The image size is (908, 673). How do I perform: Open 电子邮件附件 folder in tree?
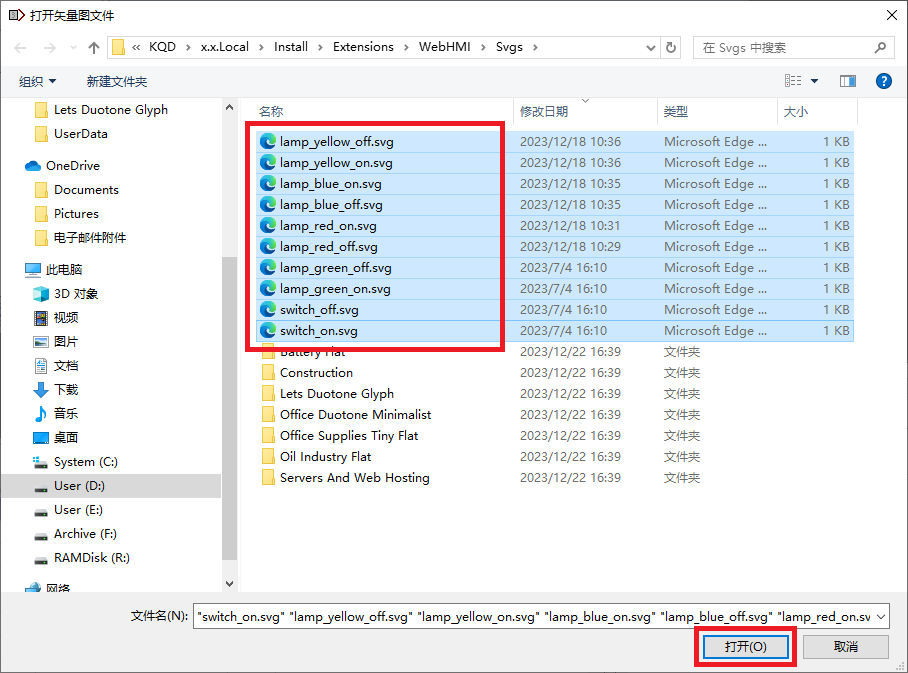click(90, 237)
